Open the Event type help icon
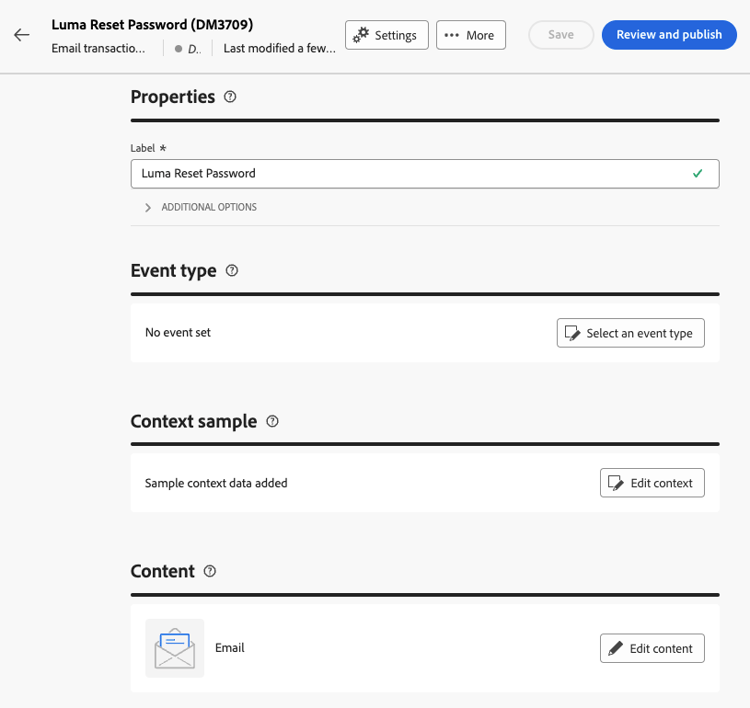Screen dimensions: 750x708 click(x=232, y=270)
